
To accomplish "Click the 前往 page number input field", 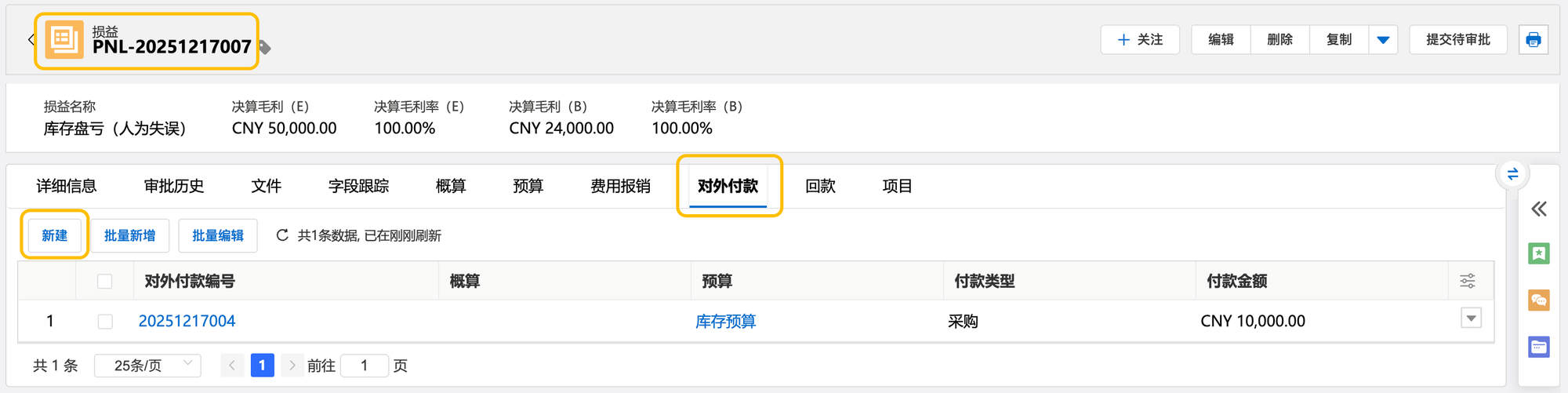I will pyautogui.click(x=365, y=366).
